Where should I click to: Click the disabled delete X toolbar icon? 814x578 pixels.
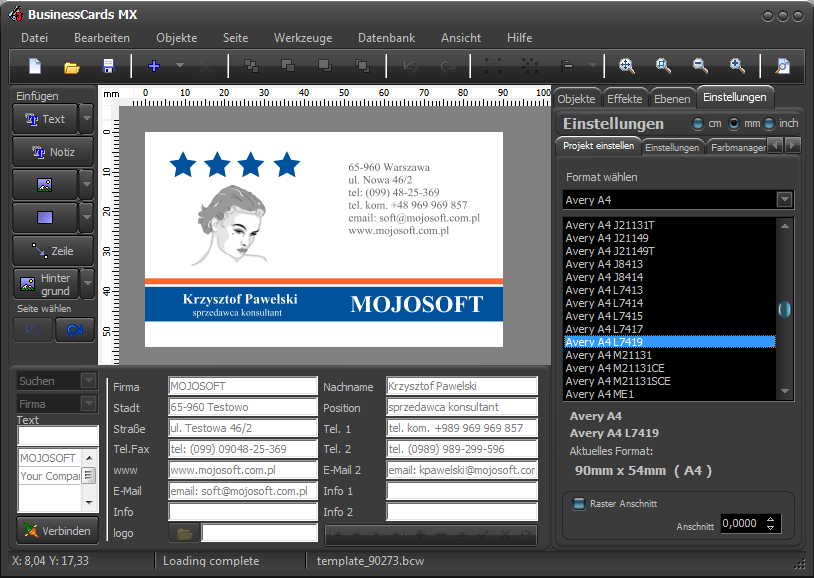206,66
